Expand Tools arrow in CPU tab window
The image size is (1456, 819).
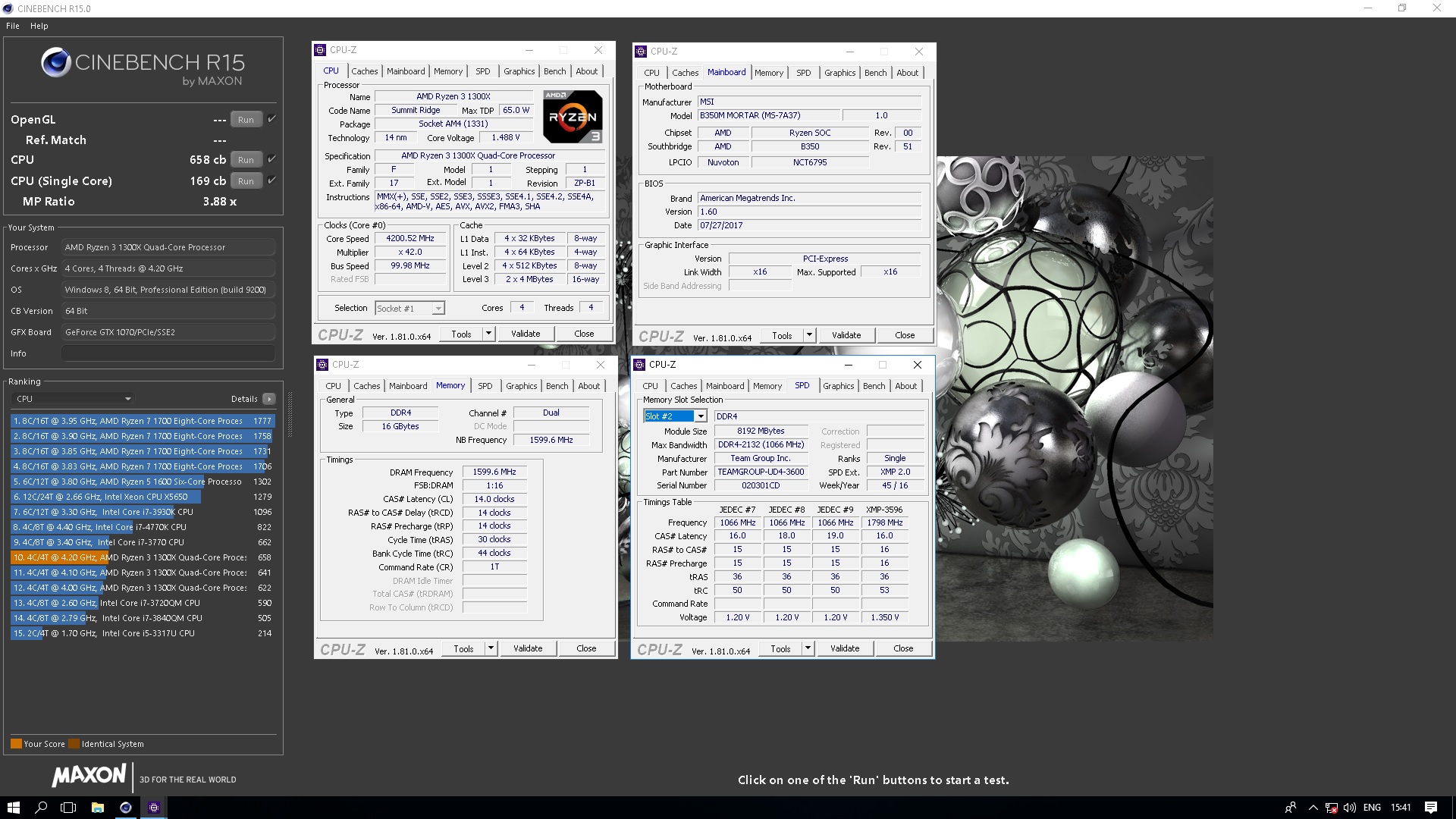coord(488,334)
